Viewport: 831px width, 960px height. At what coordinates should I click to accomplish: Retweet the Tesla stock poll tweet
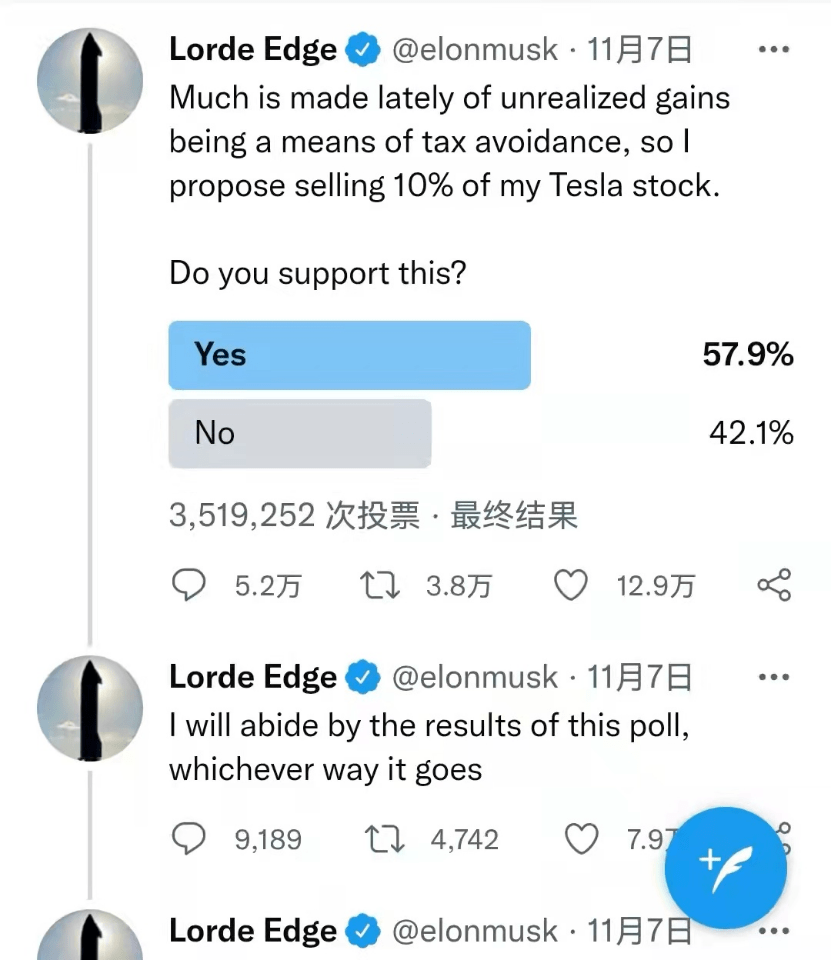[380, 585]
